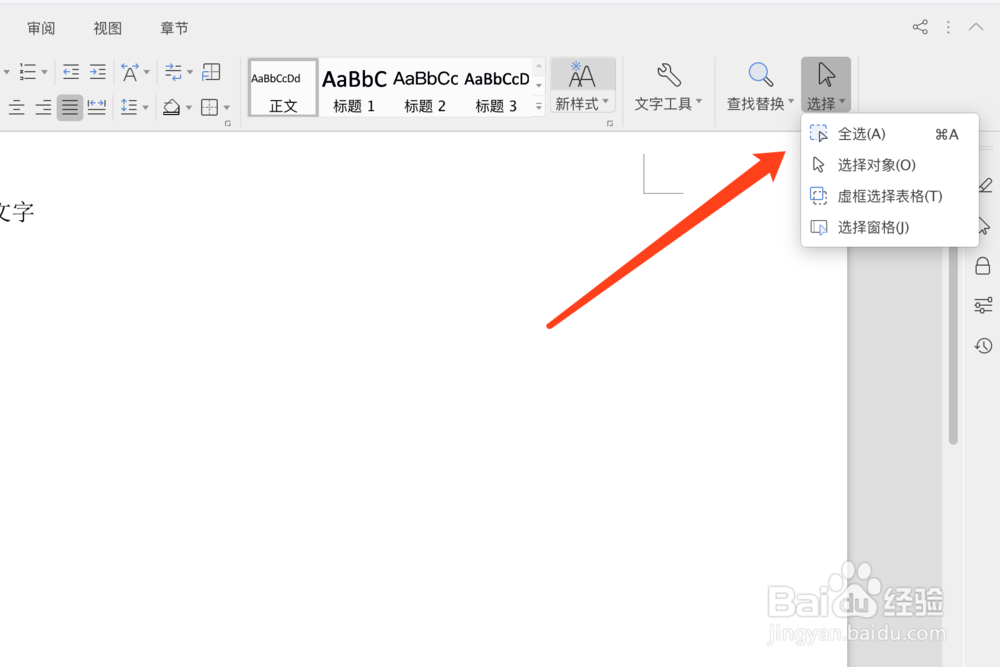Click the numbered list icon

27,71
